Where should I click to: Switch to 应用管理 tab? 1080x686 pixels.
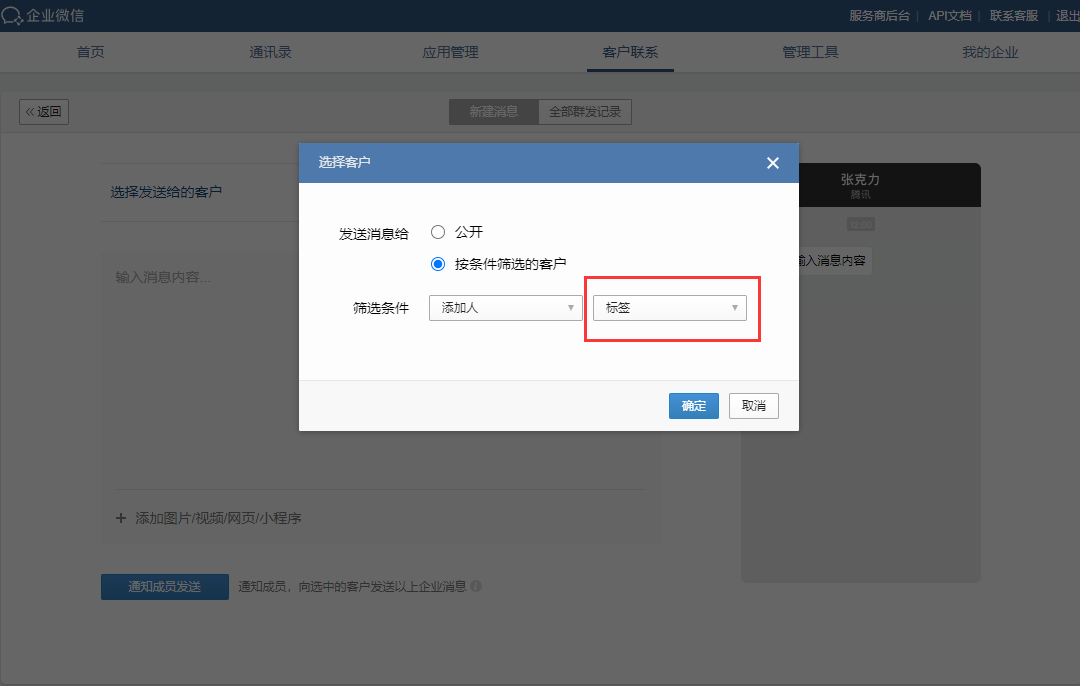450,52
